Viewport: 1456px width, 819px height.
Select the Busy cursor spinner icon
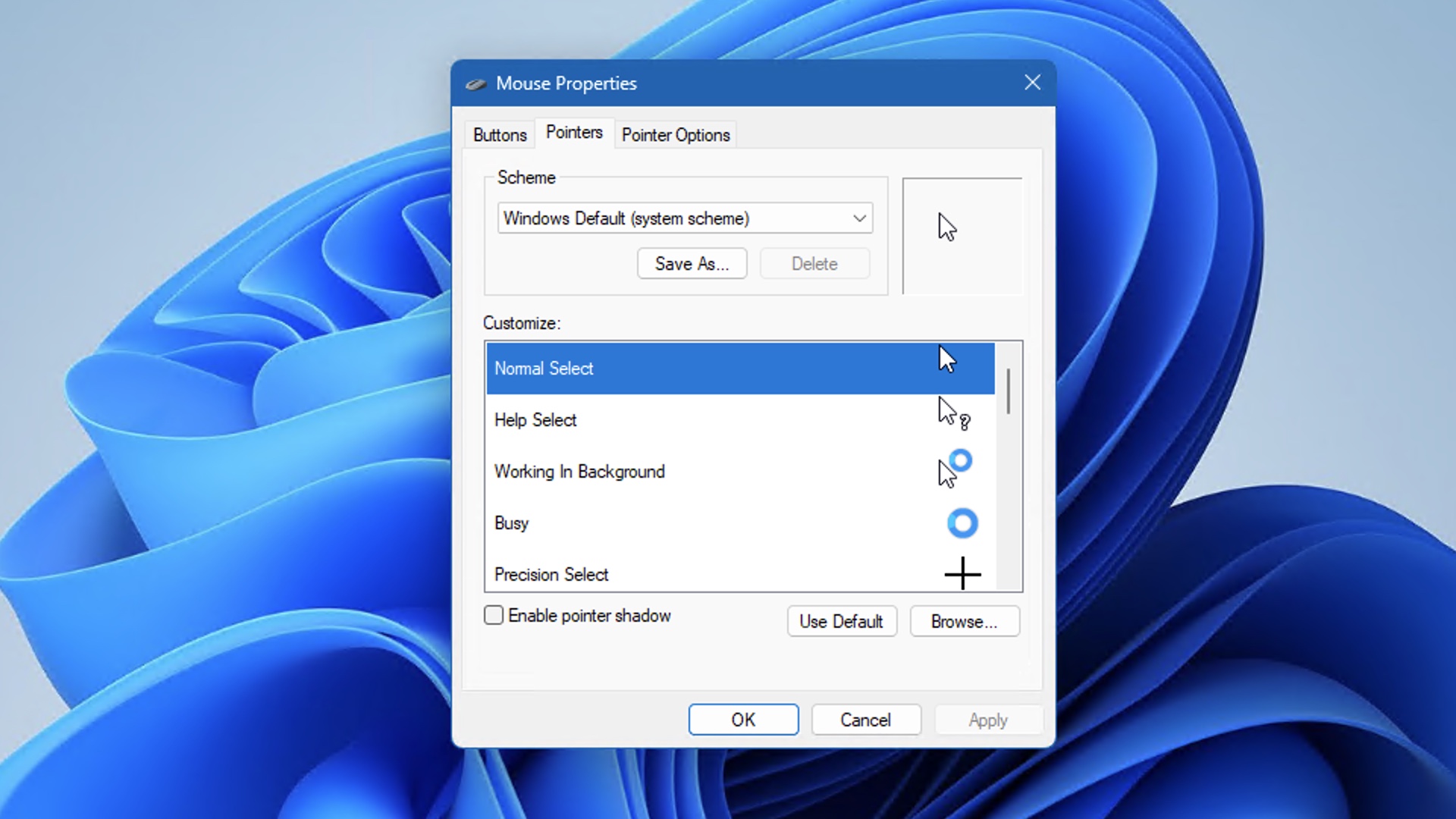pyautogui.click(x=962, y=523)
